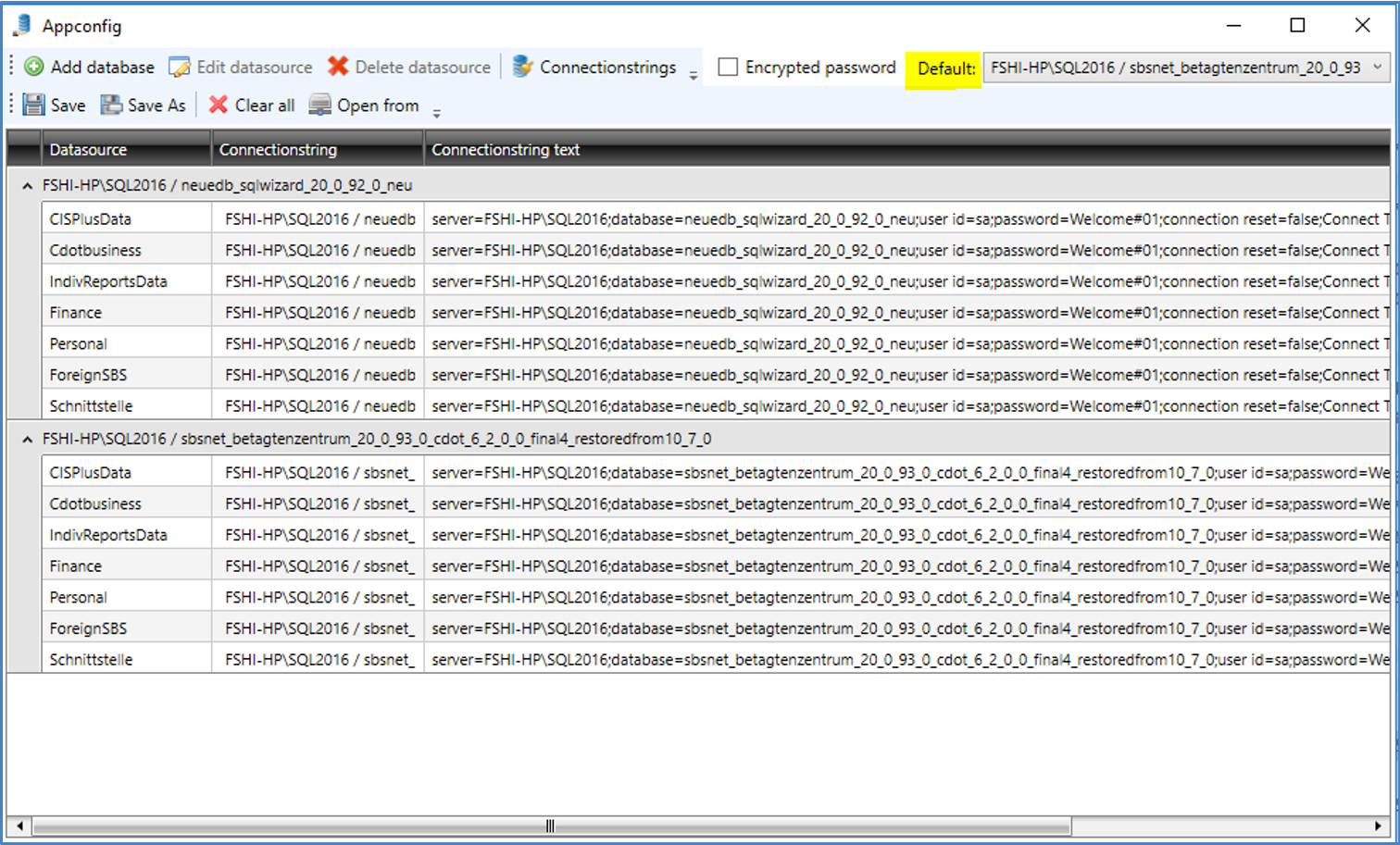This screenshot has height=845, width=1400.
Task: Click the Clear all label
Action: (x=265, y=105)
